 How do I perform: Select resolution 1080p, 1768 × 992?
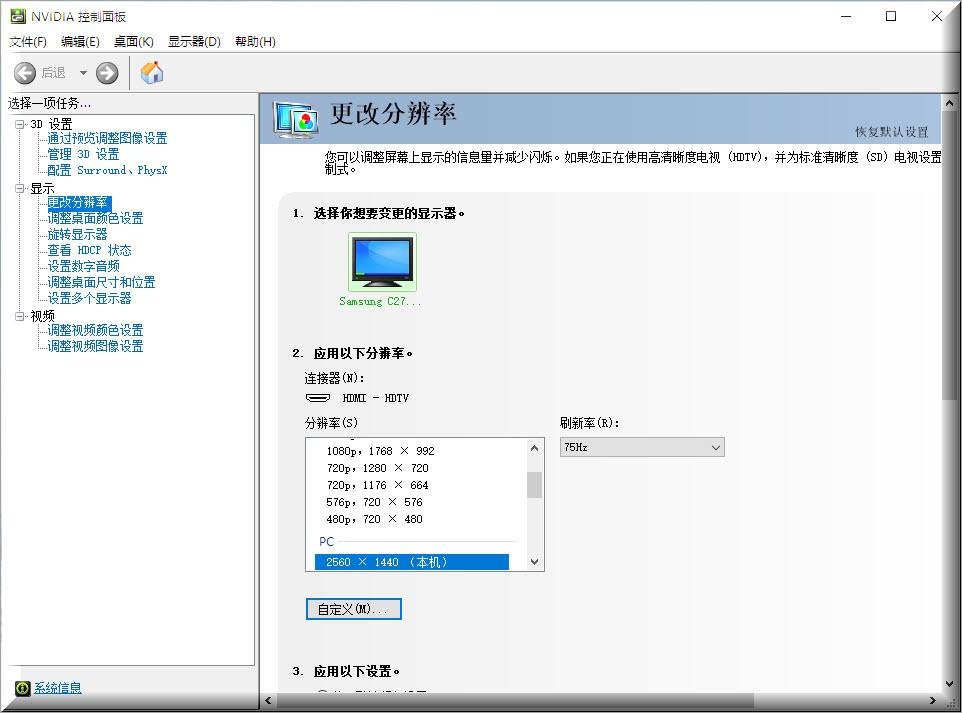pyautogui.click(x=380, y=451)
